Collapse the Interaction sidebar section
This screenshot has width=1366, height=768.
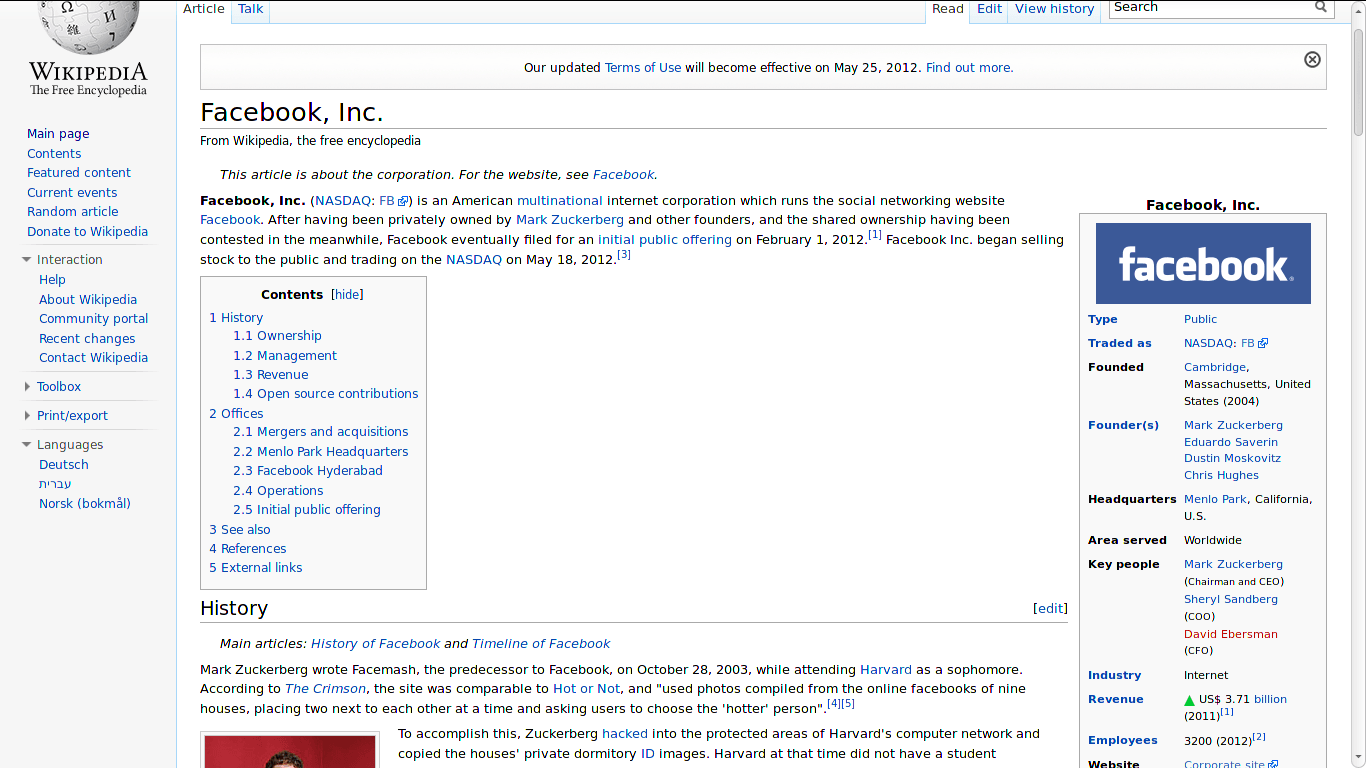[x=27, y=260]
